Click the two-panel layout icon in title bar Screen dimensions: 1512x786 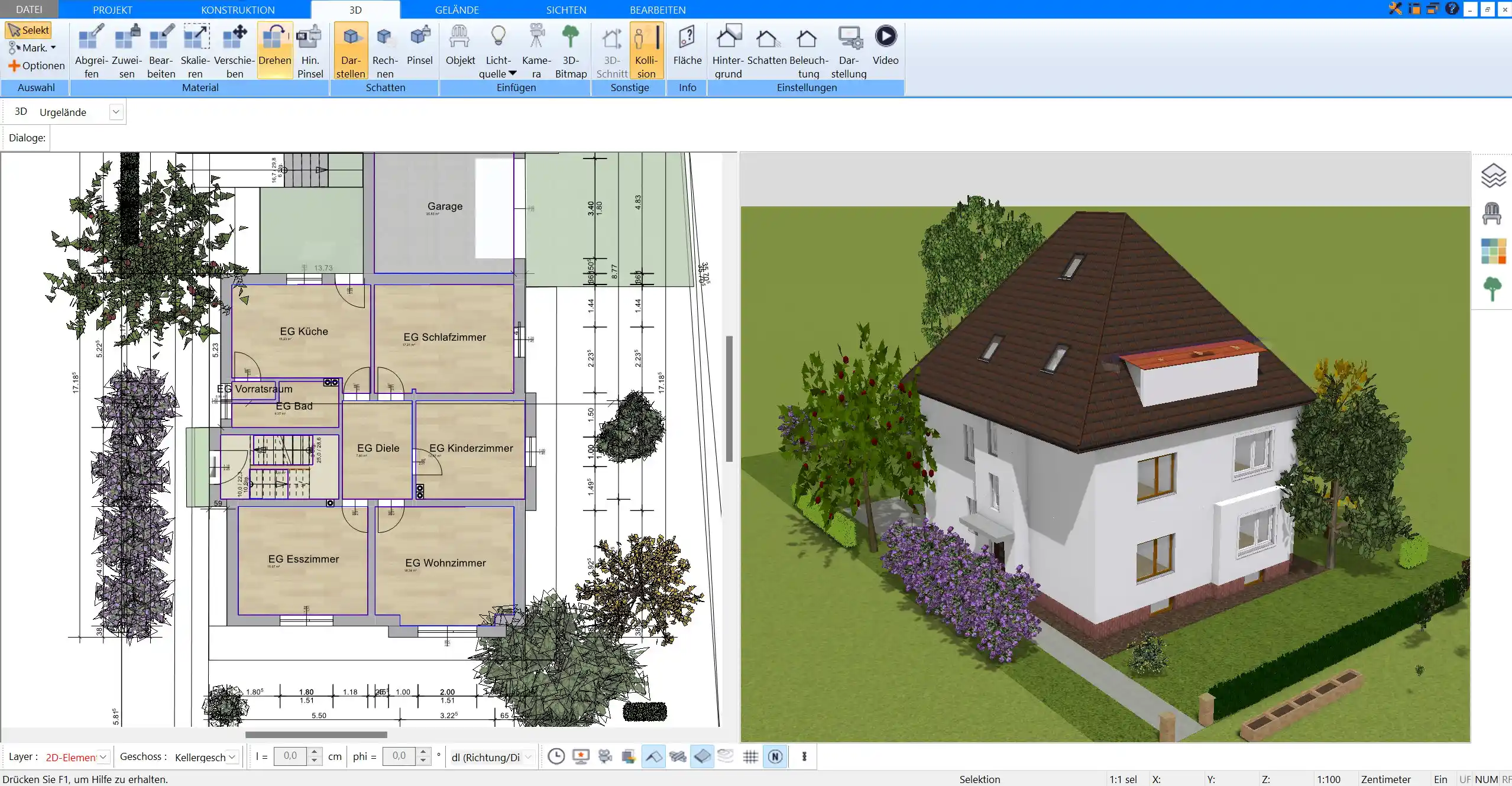click(x=1414, y=9)
